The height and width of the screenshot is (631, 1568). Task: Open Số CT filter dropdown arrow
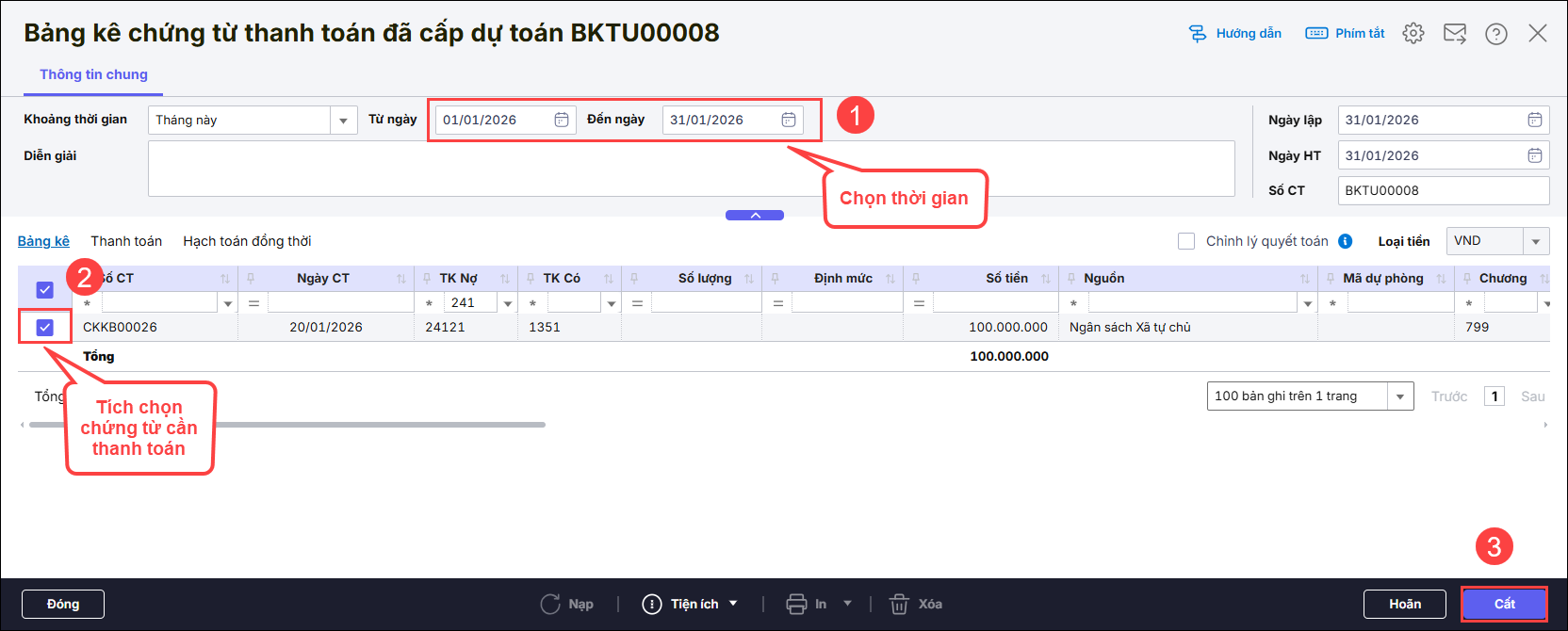click(227, 303)
